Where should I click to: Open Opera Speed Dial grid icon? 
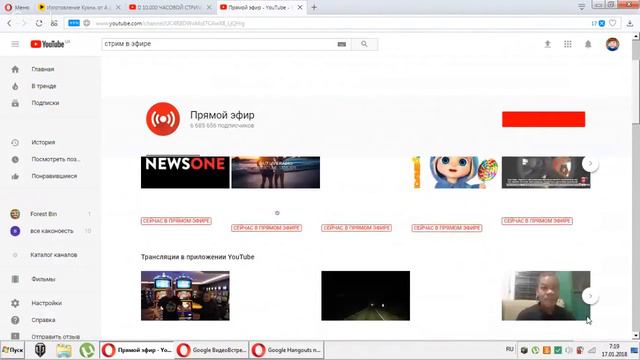[54, 23]
